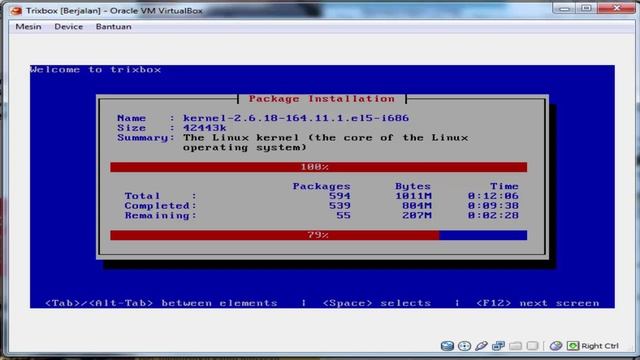Viewport: 640px width, 360px height.
Task: Click the Package Installation dialog title
Action: click(x=322, y=99)
